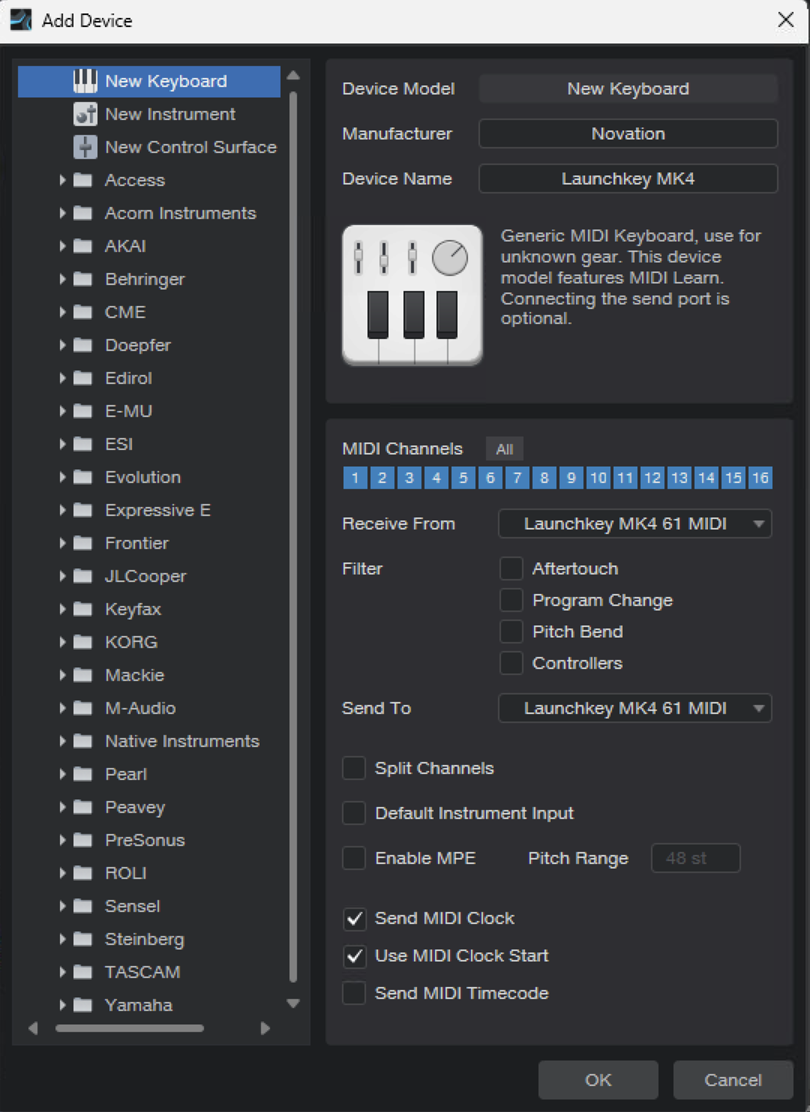
Task: Click the AKAI folder icon
Action: point(83,246)
